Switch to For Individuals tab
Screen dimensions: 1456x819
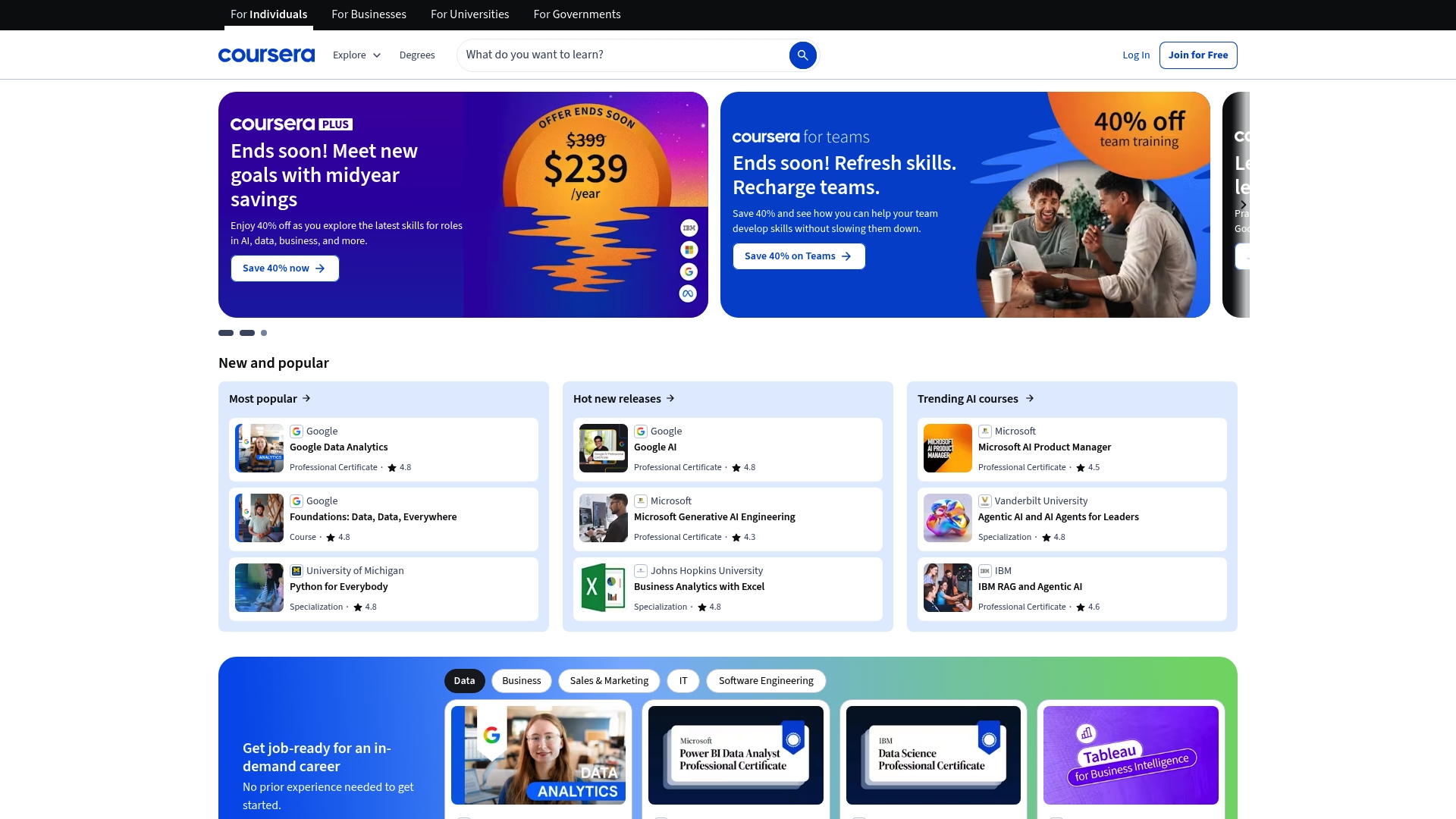[x=268, y=14]
